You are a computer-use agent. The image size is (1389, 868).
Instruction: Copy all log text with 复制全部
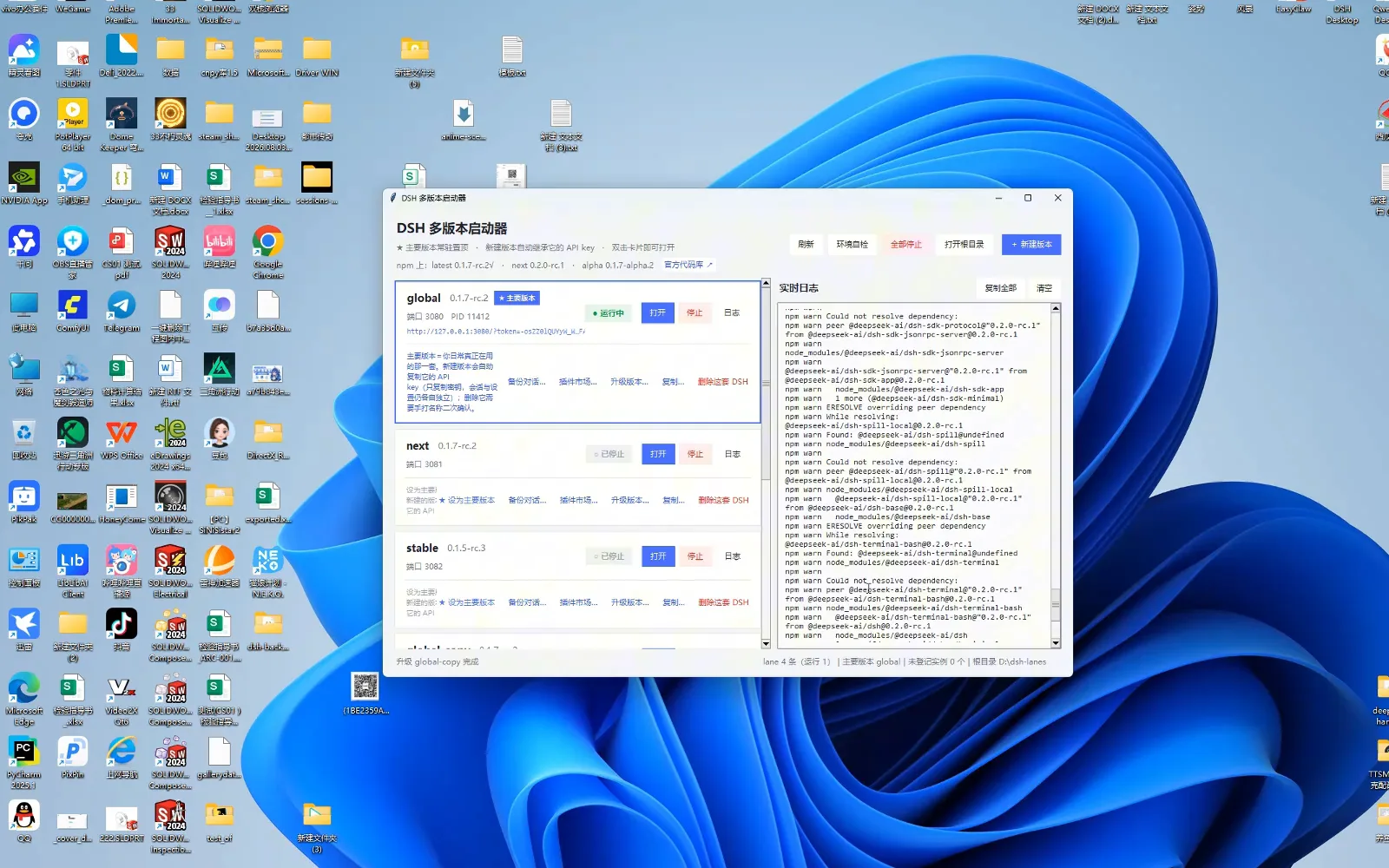tap(1000, 288)
